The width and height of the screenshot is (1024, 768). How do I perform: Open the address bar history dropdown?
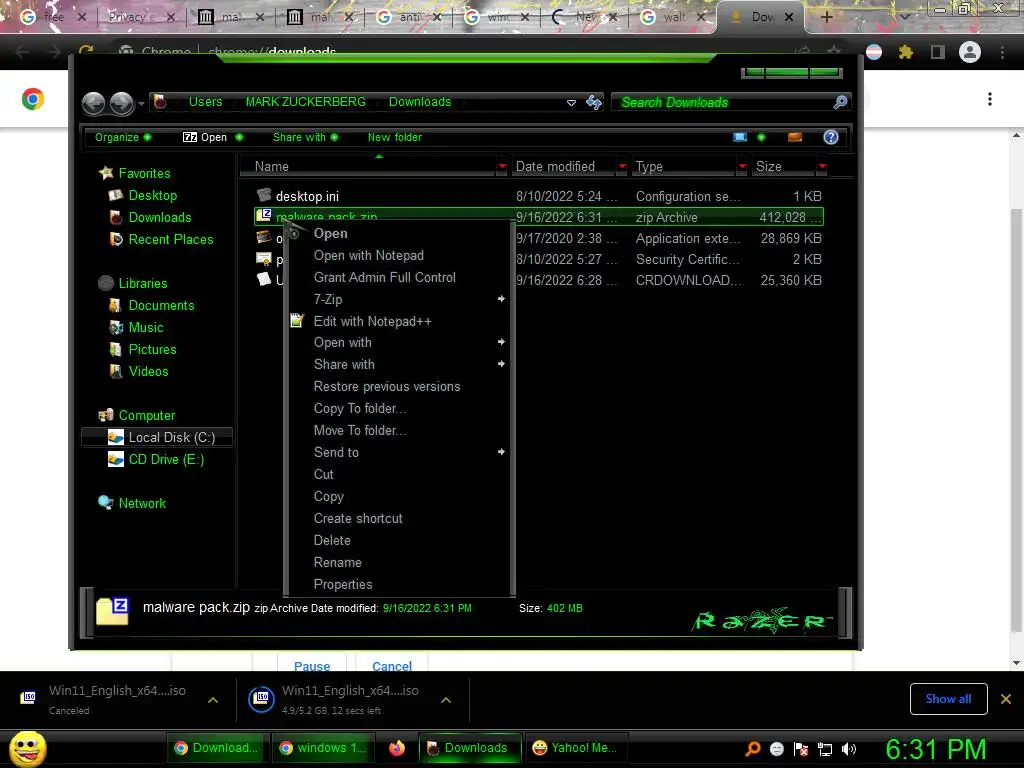click(x=571, y=103)
